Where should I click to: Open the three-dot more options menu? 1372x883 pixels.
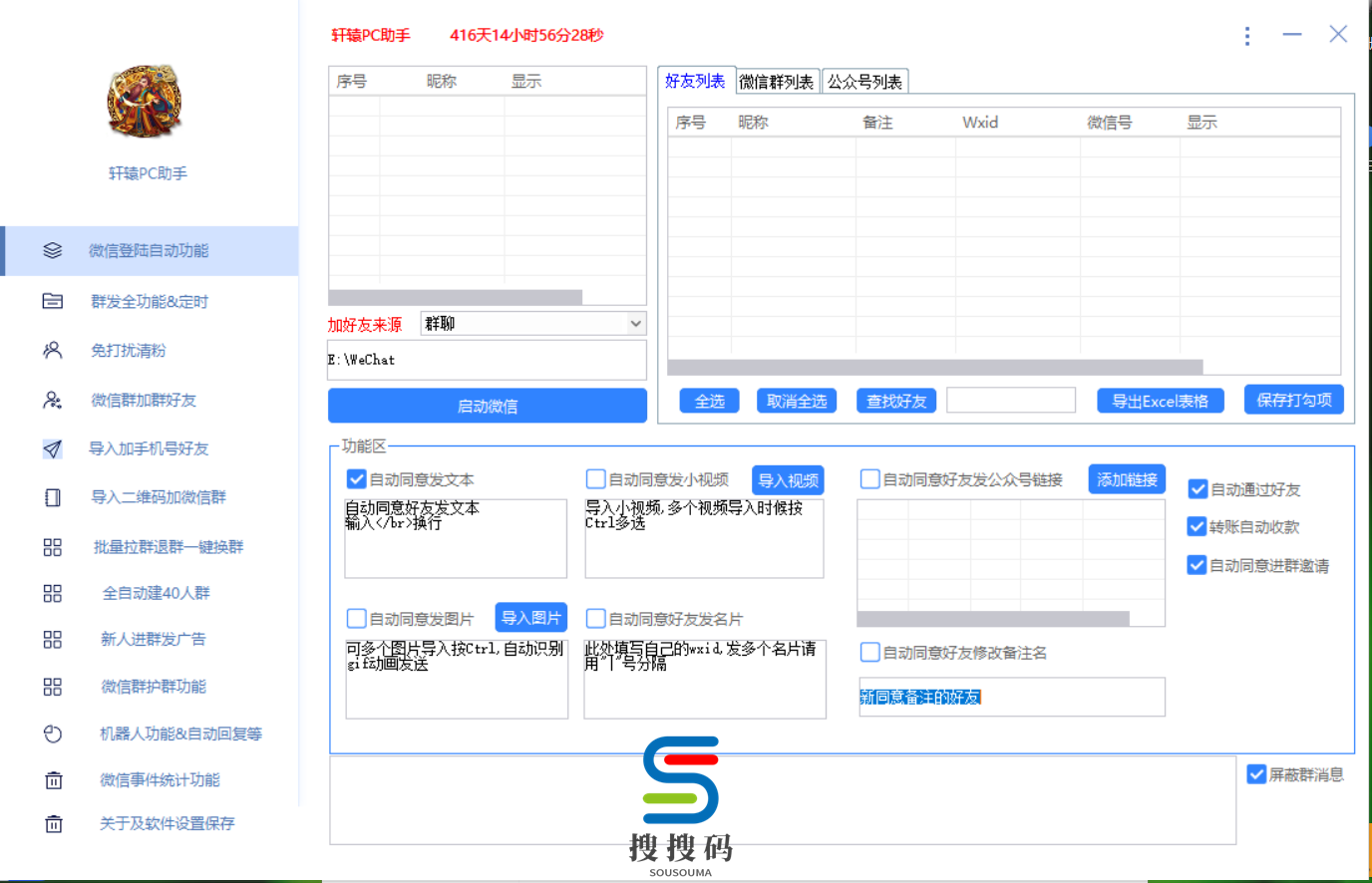click(x=1247, y=36)
